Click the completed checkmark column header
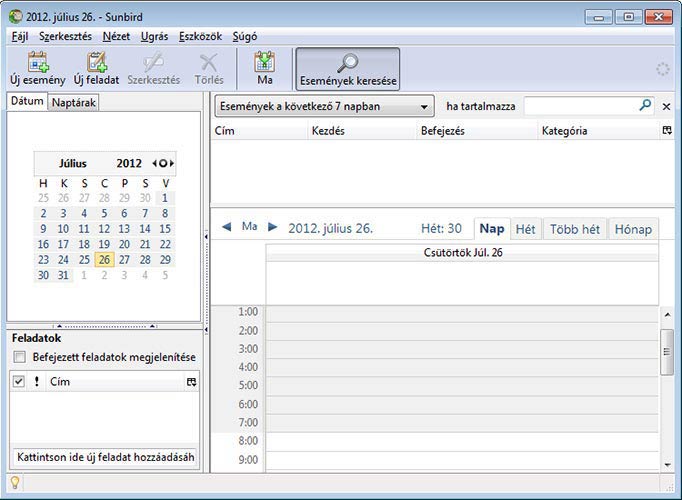Screen dimensions: 682x500 pos(18,381)
